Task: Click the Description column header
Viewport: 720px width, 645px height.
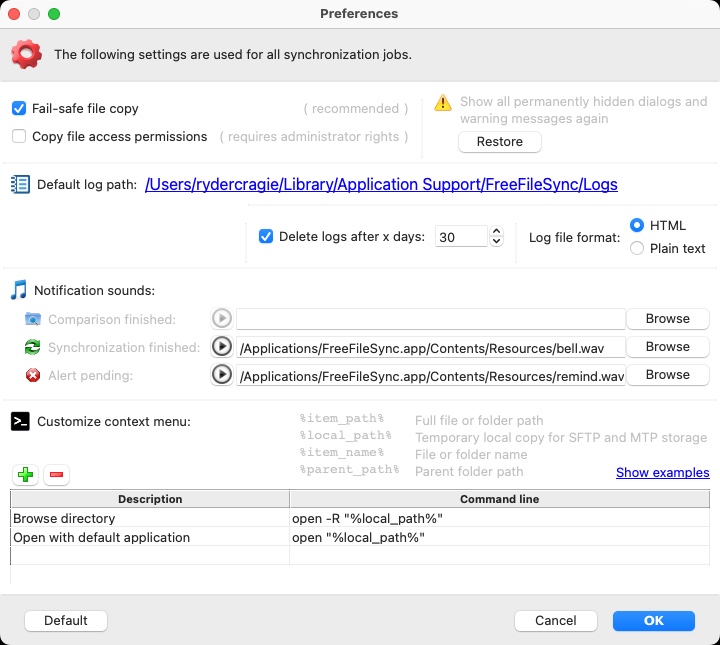Action: [150, 499]
